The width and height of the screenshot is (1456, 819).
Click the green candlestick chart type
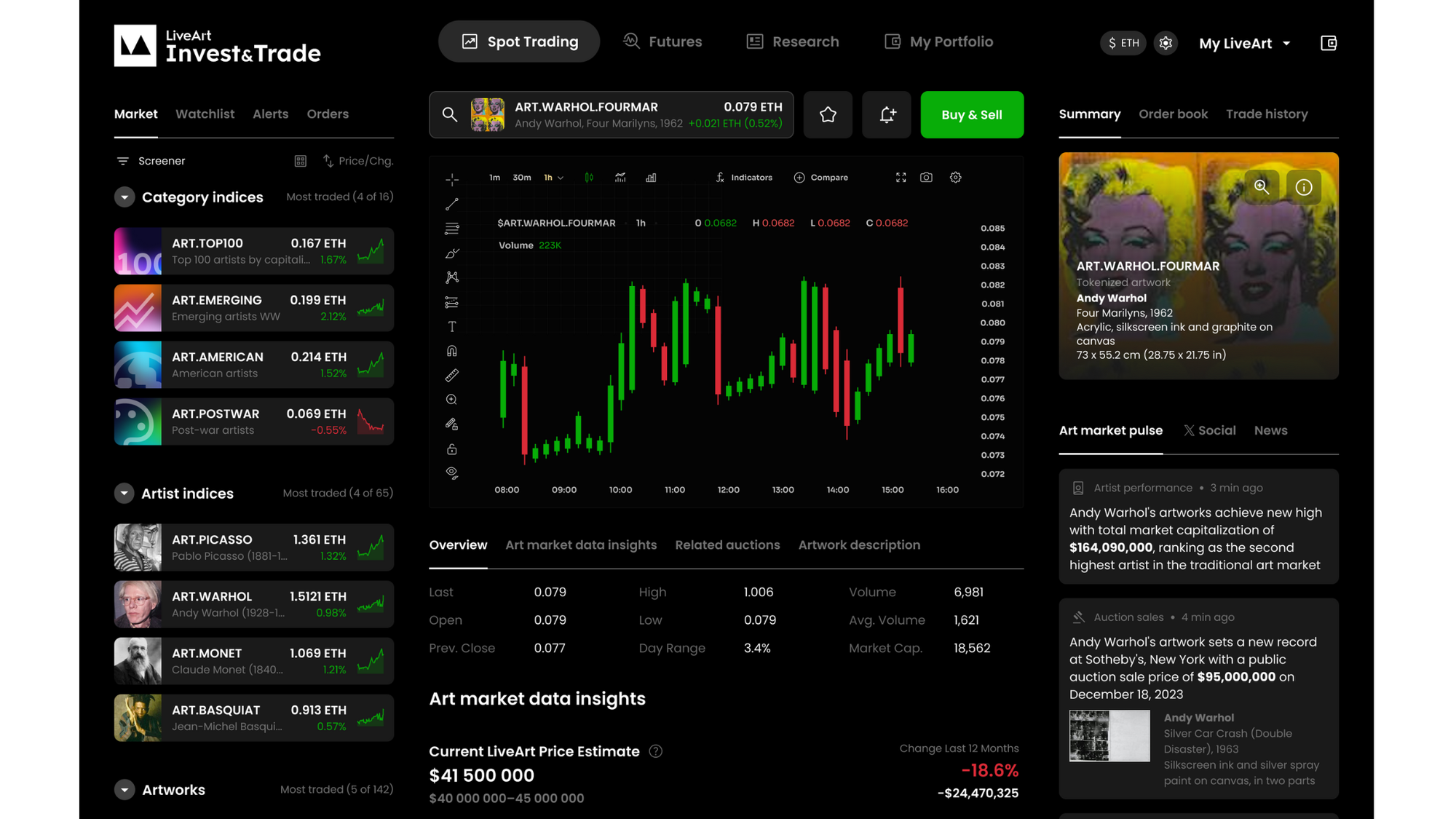pos(589,178)
